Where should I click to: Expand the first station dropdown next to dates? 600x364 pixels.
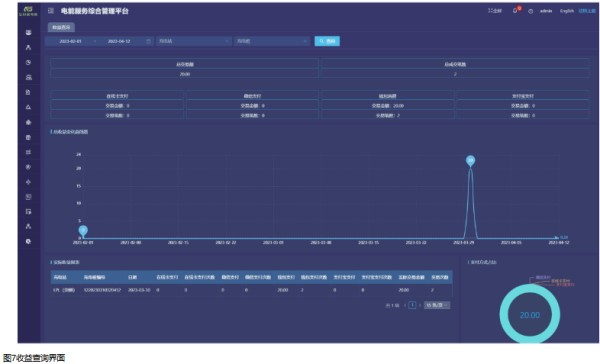coord(194,41)
